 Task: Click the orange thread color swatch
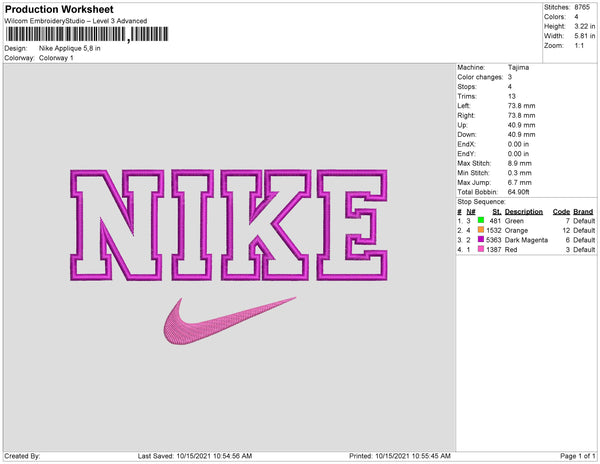point(481,230)
